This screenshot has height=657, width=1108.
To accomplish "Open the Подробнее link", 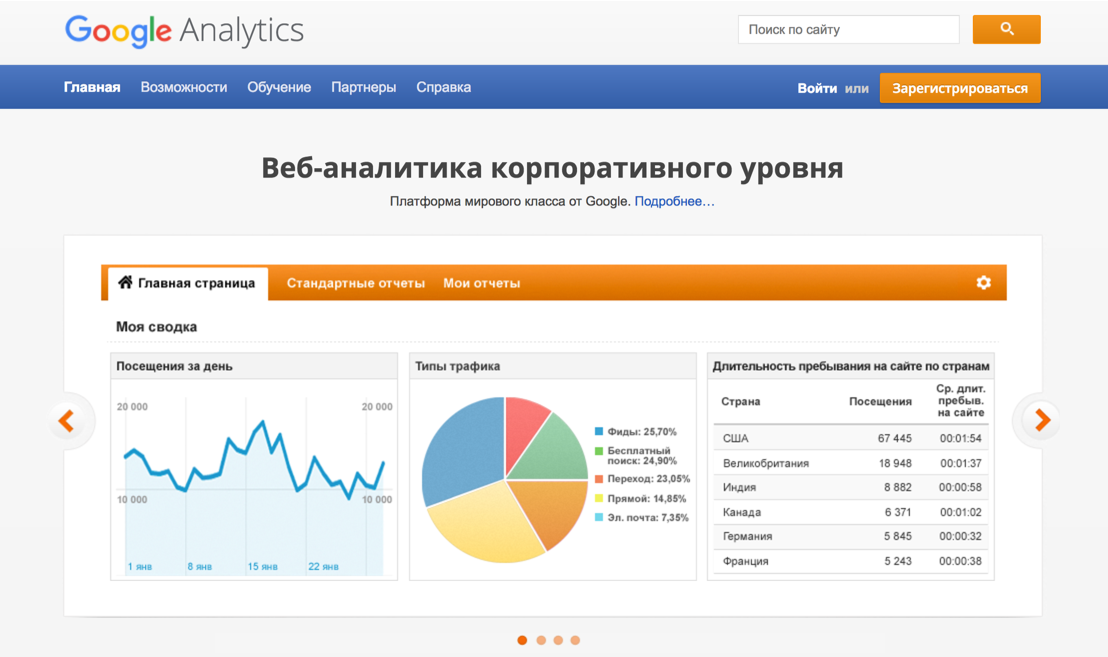I will click(x=675, y=201).
